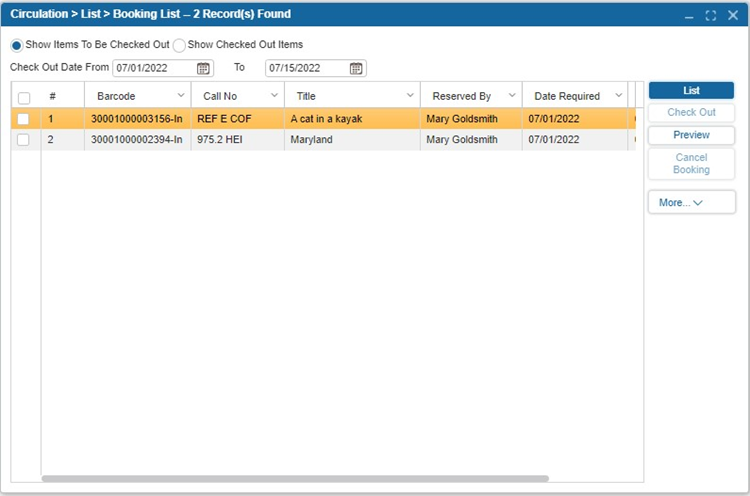Close the Booking List window

point(733,16)
